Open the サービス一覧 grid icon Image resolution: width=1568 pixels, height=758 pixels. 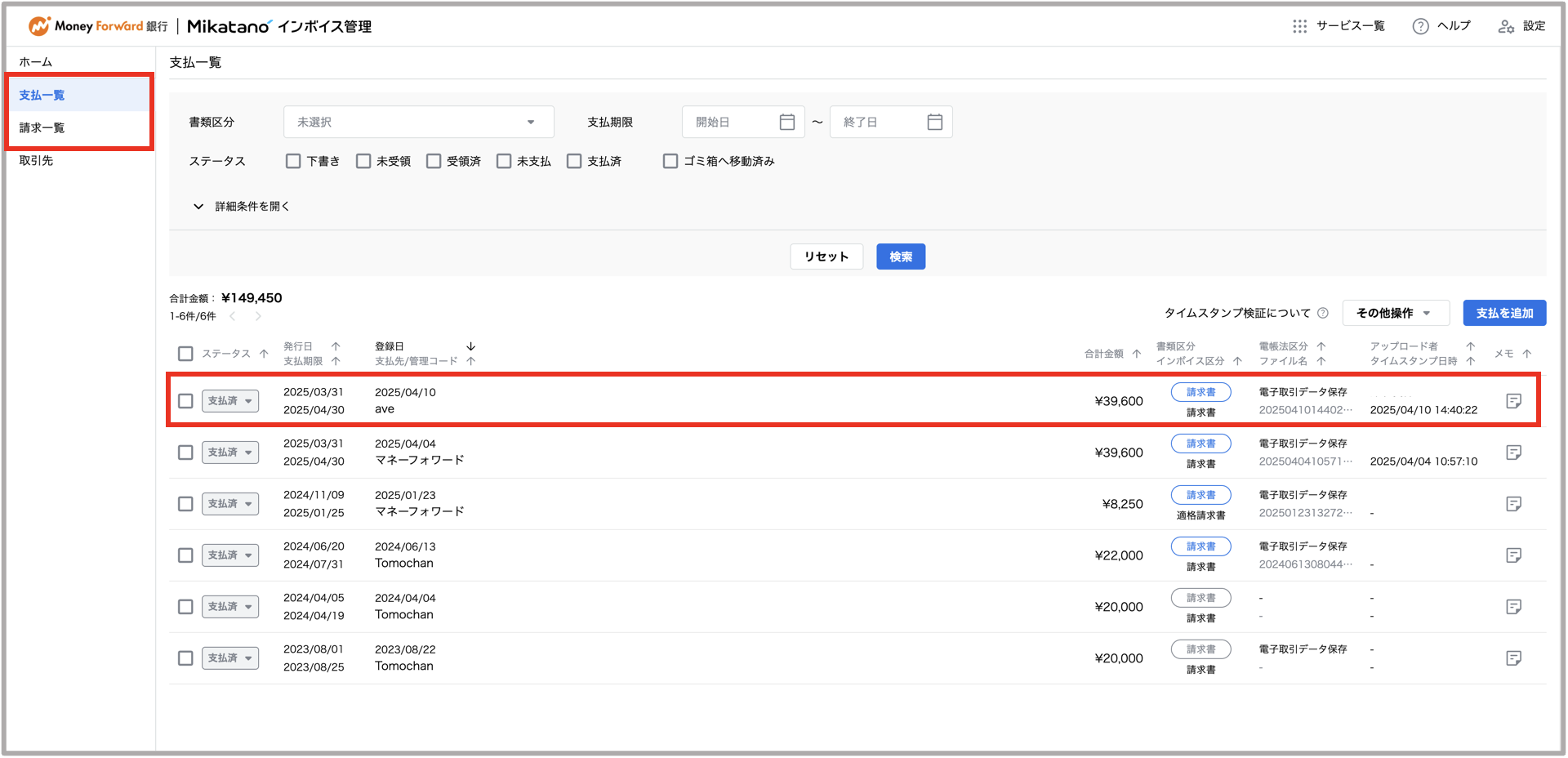pos(1299,26)
